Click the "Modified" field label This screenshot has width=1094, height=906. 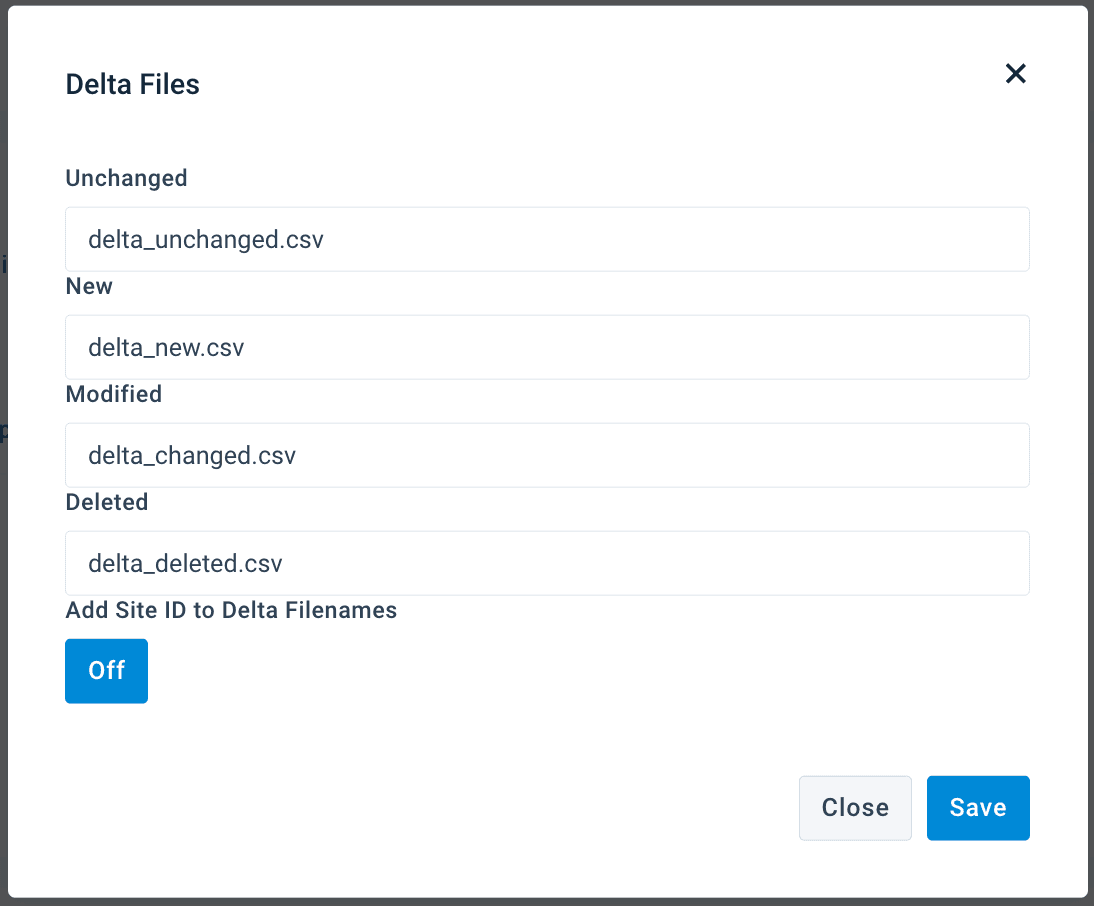click(113, 394)
